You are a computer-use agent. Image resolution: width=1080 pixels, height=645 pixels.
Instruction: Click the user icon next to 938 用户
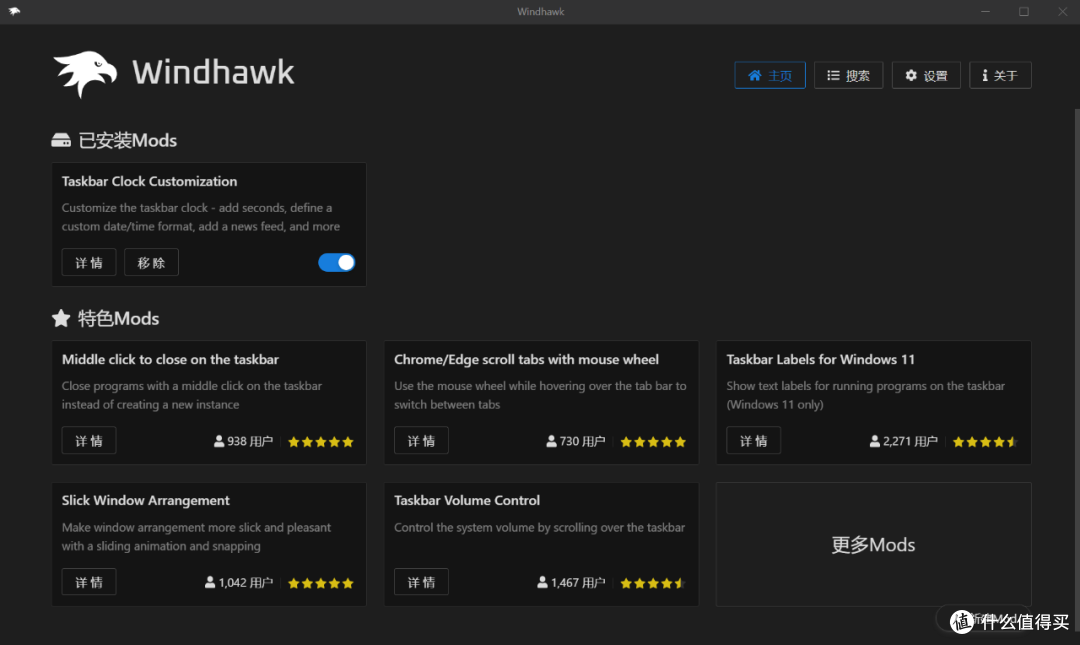point(217,440)
